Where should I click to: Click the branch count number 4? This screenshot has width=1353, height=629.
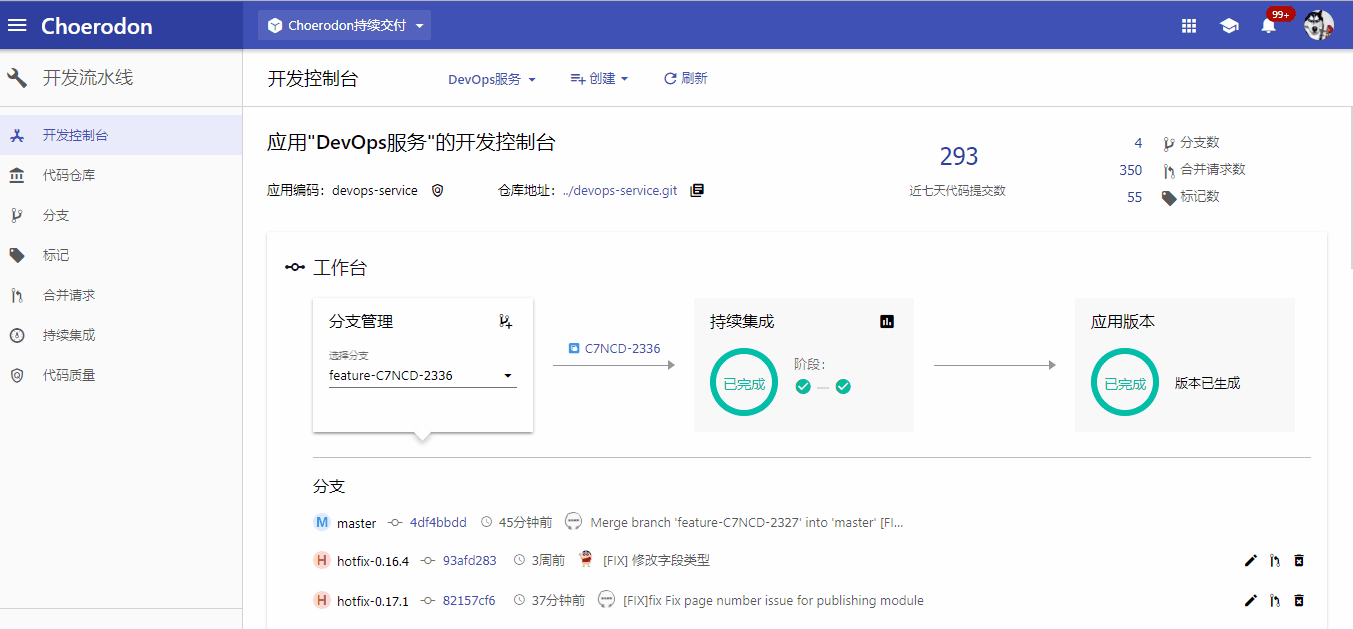[1138, 143]
